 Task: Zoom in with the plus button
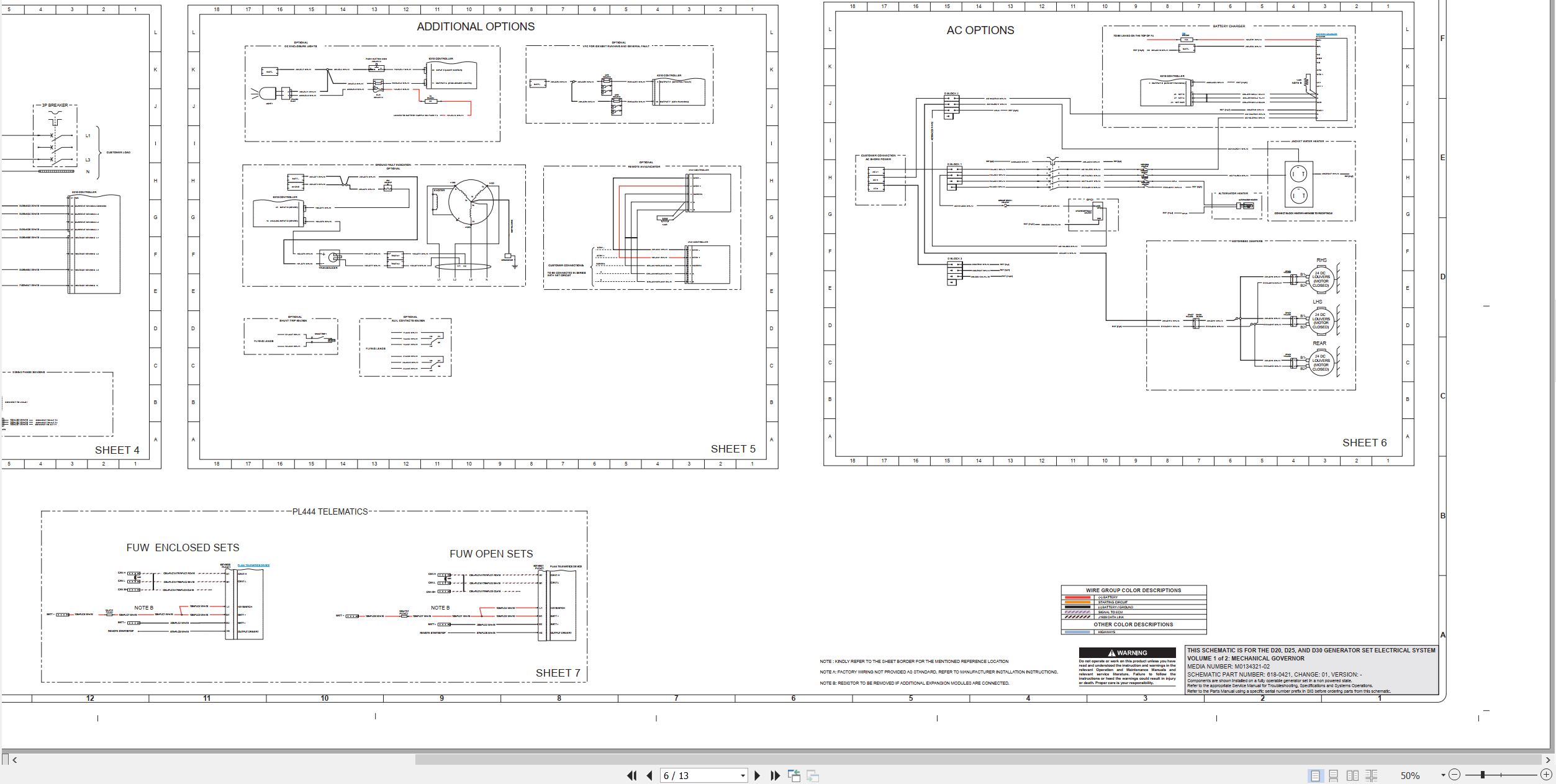tap(1546, 774)
